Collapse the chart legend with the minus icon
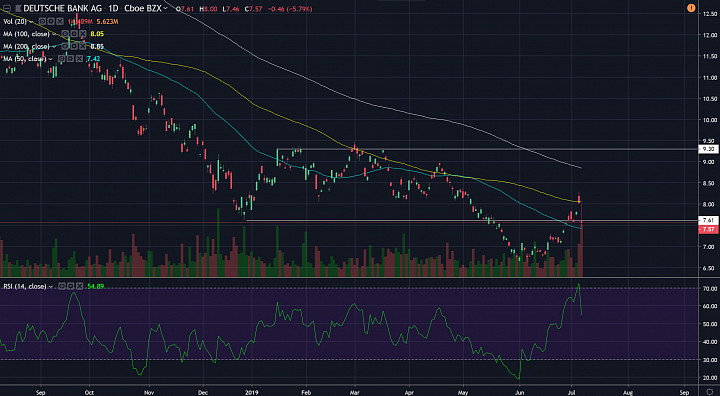Image resolution: width=720 pixels, height=396 pixels. (7, 8)
